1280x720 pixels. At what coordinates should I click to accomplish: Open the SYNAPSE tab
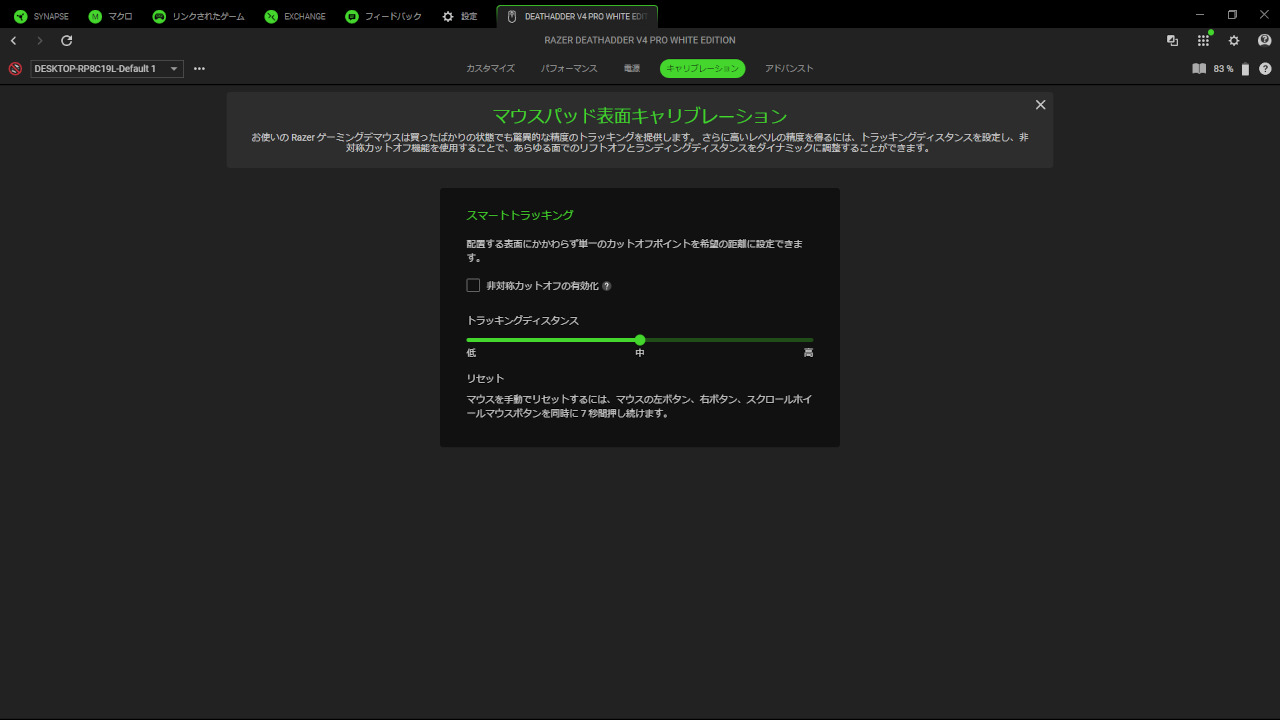(x=41, y=17)
